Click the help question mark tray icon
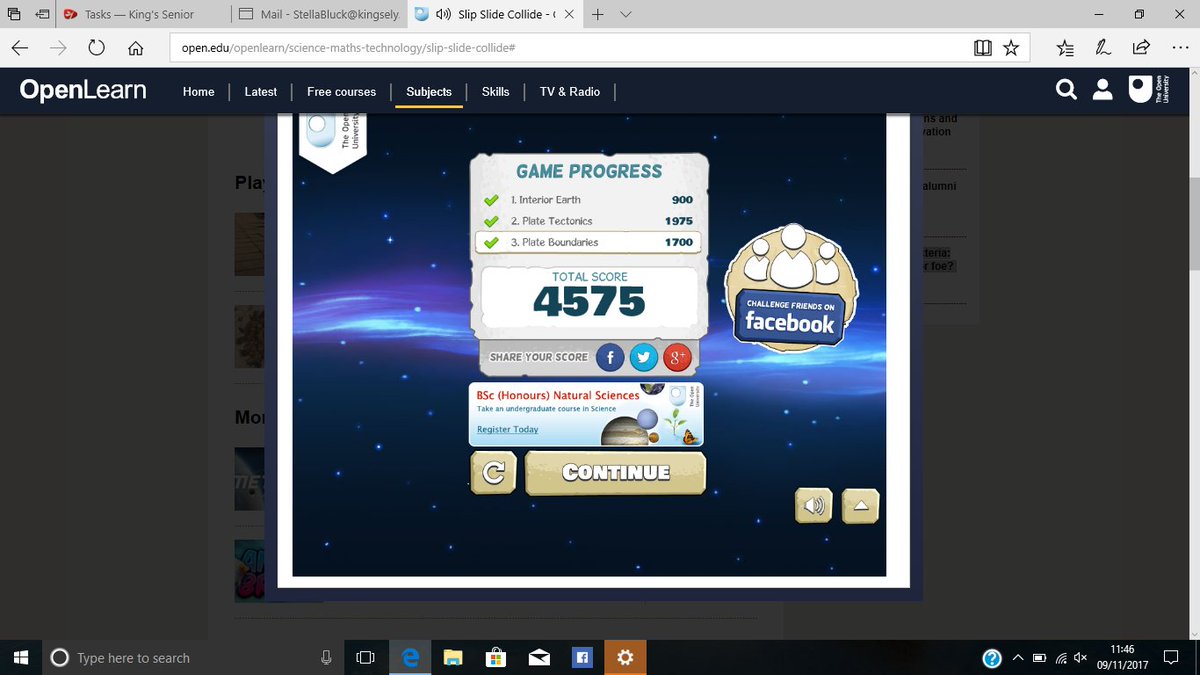The width and height of the screenshot is (1200, 675). pyautogui.click(x=992, y=658)
